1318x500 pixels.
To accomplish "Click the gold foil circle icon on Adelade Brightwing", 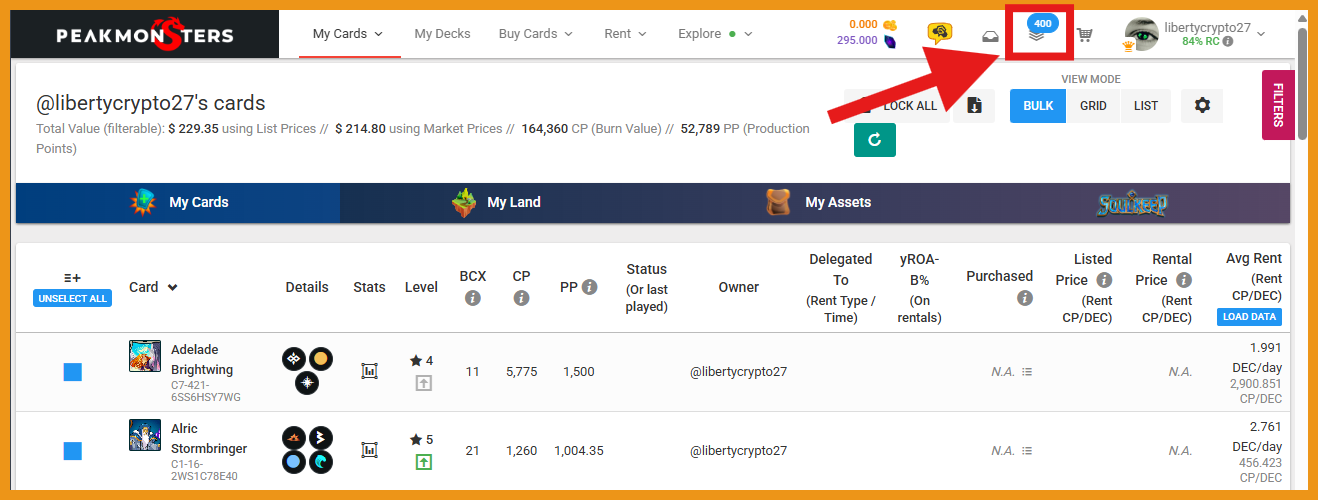I will point(322,359).
